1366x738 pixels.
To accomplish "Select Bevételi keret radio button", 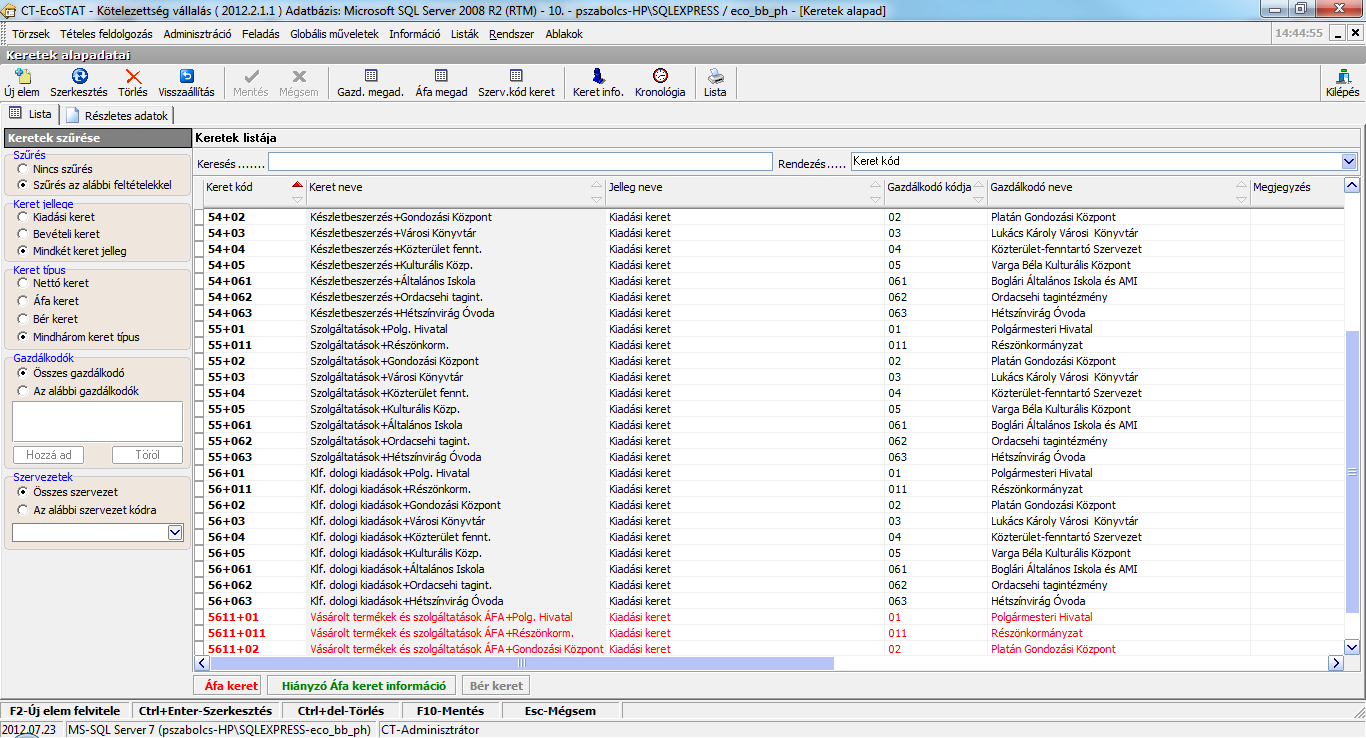I will click(22, 234).
